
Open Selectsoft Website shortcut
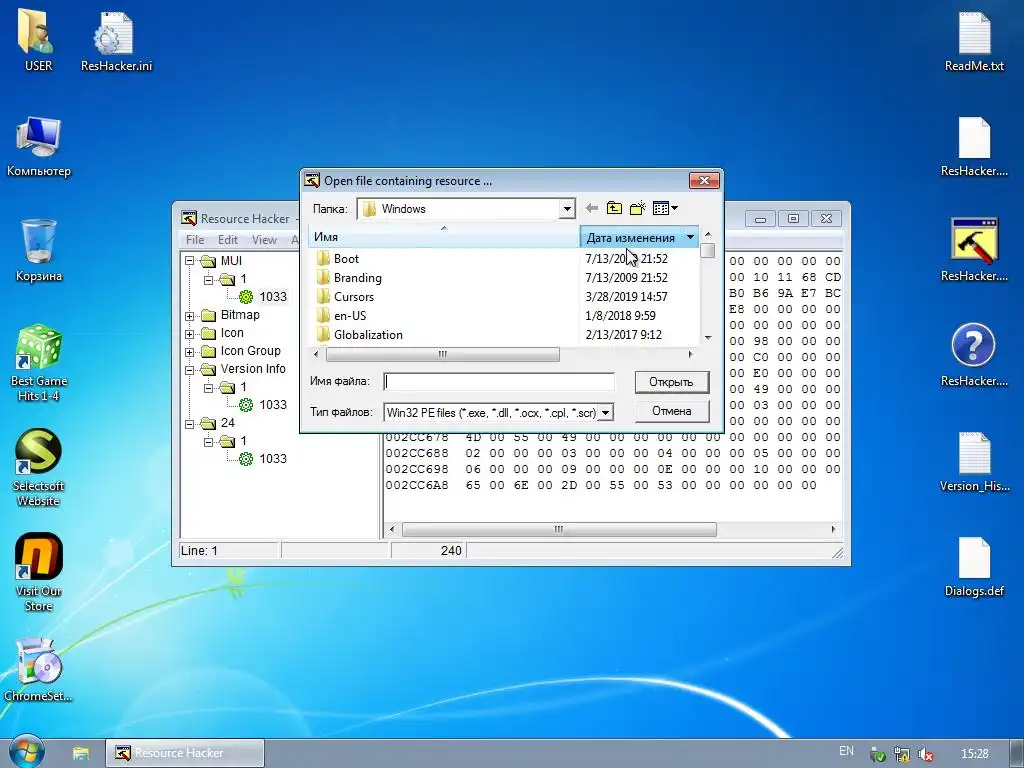39,467
